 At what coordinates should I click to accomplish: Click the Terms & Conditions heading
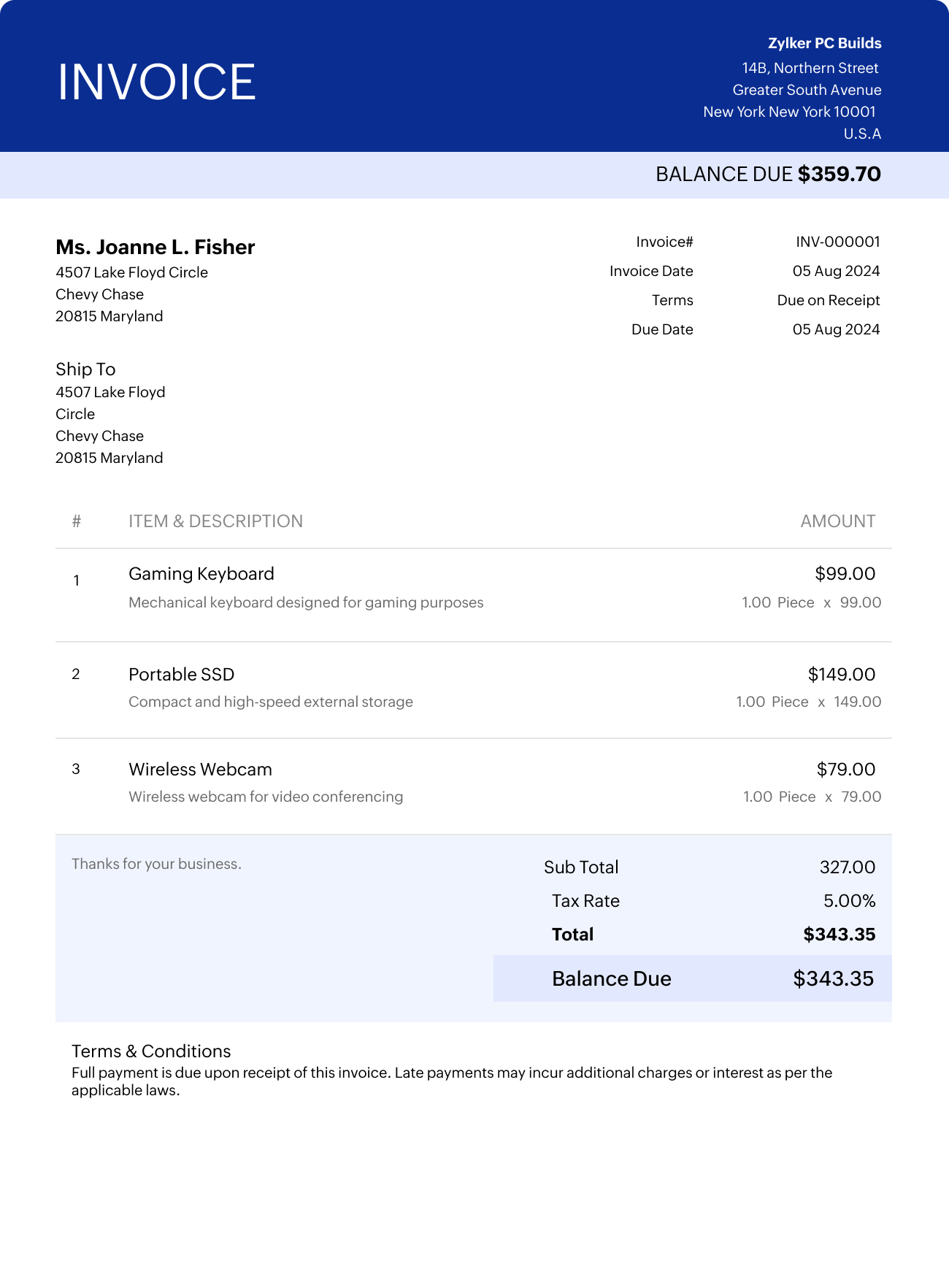pyautogui.click(x=151, y=1051)
